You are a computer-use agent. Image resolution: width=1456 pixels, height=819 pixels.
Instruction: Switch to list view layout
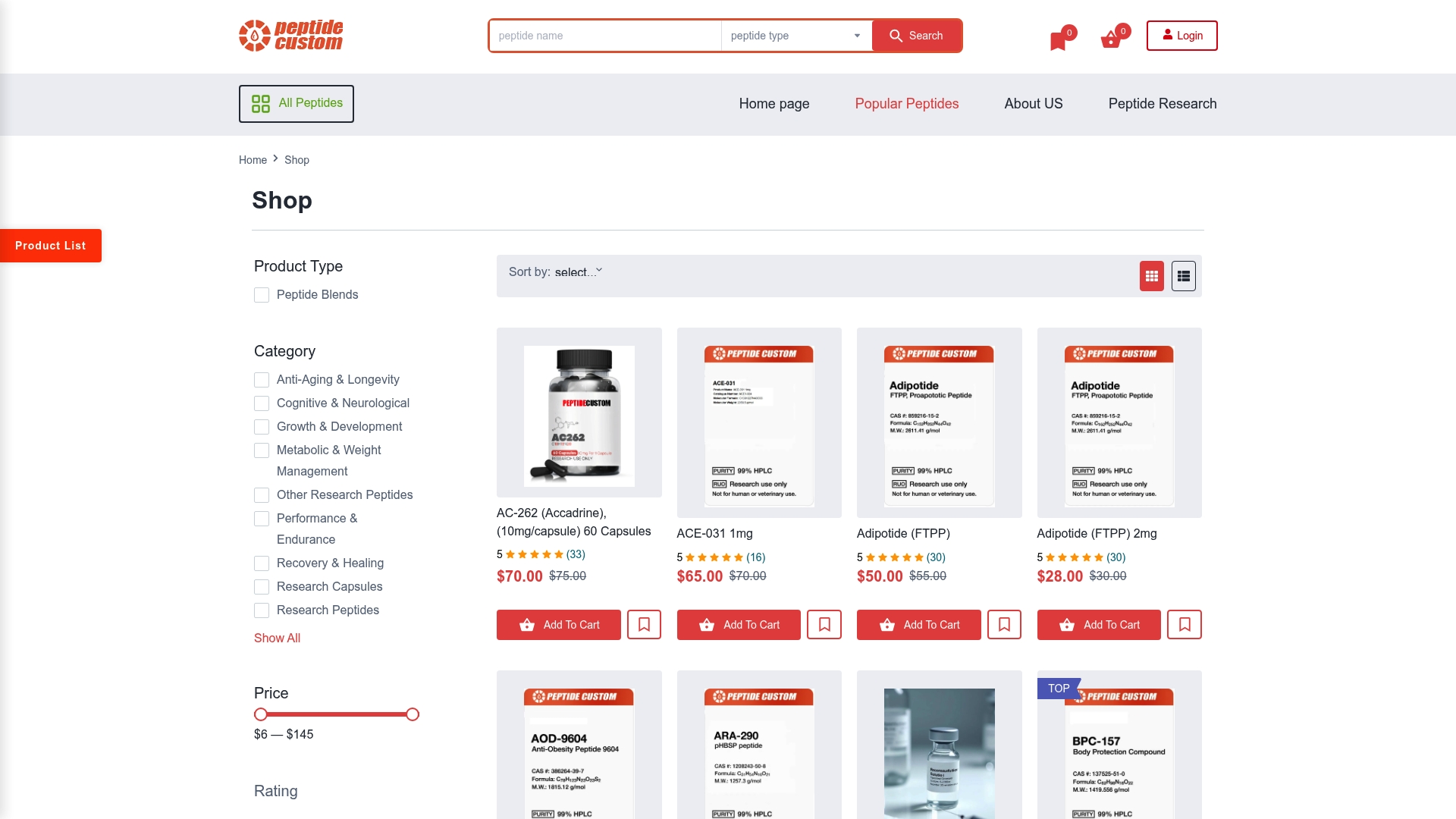[x=1183, y=276]
